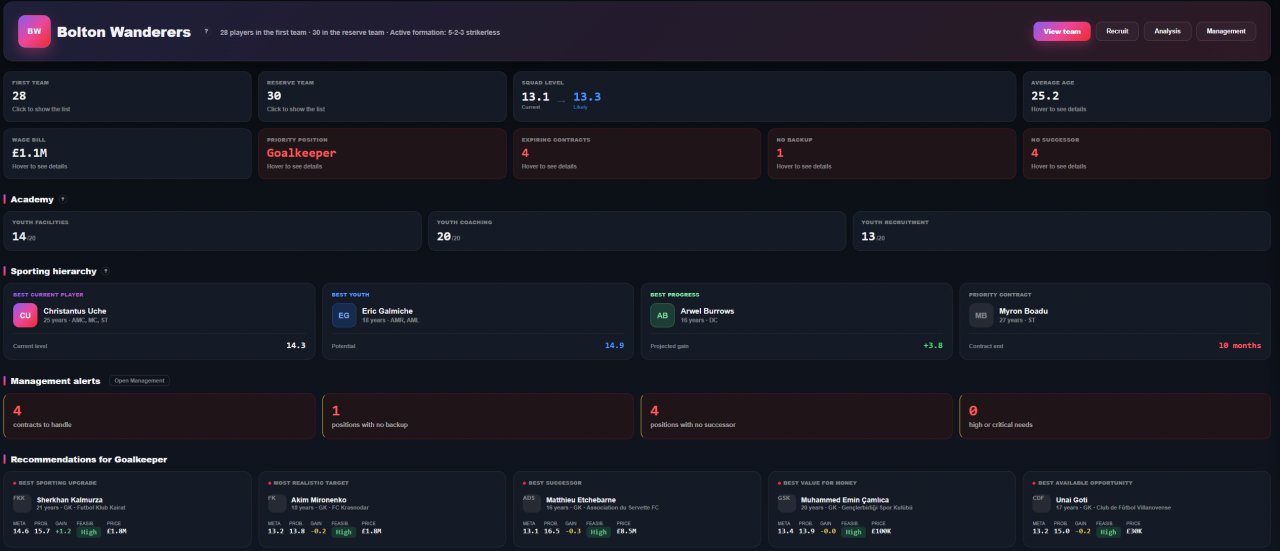
Task: Click player name Myron Boadu
Action: 1023,311
